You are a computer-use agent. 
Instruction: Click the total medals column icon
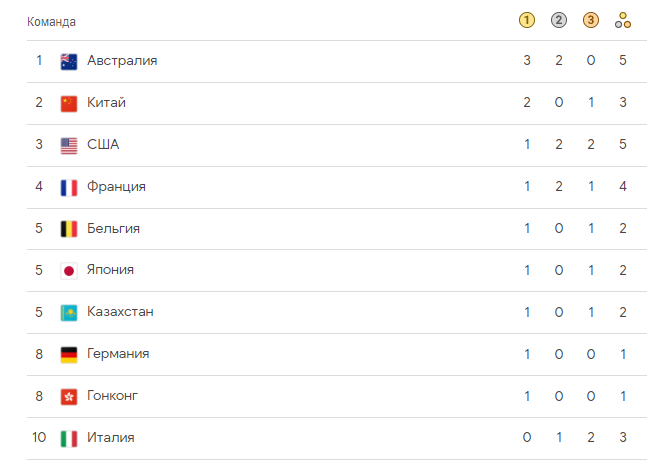[623, 20]
